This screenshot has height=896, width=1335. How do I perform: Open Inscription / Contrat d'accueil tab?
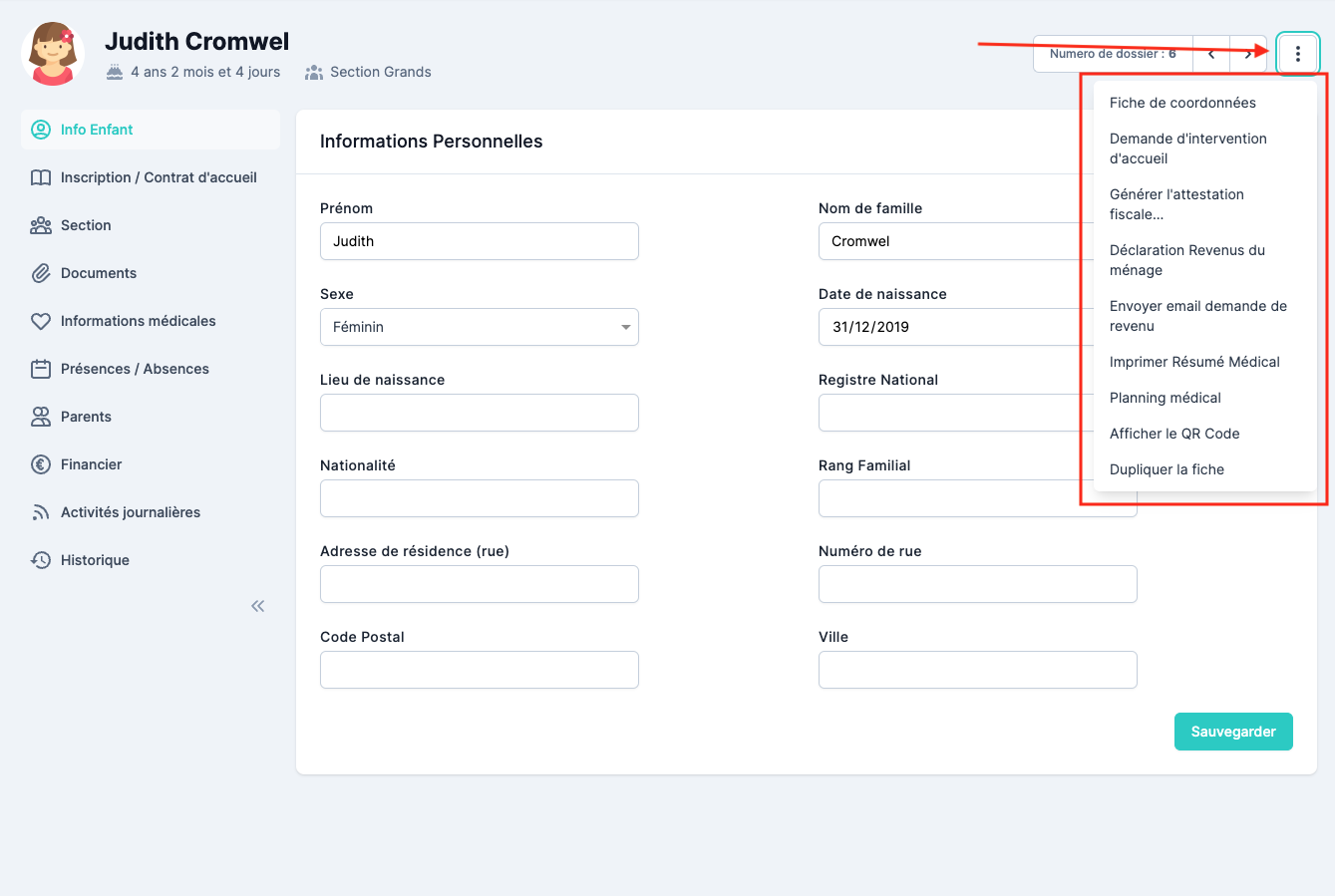(x=159, y=177)
